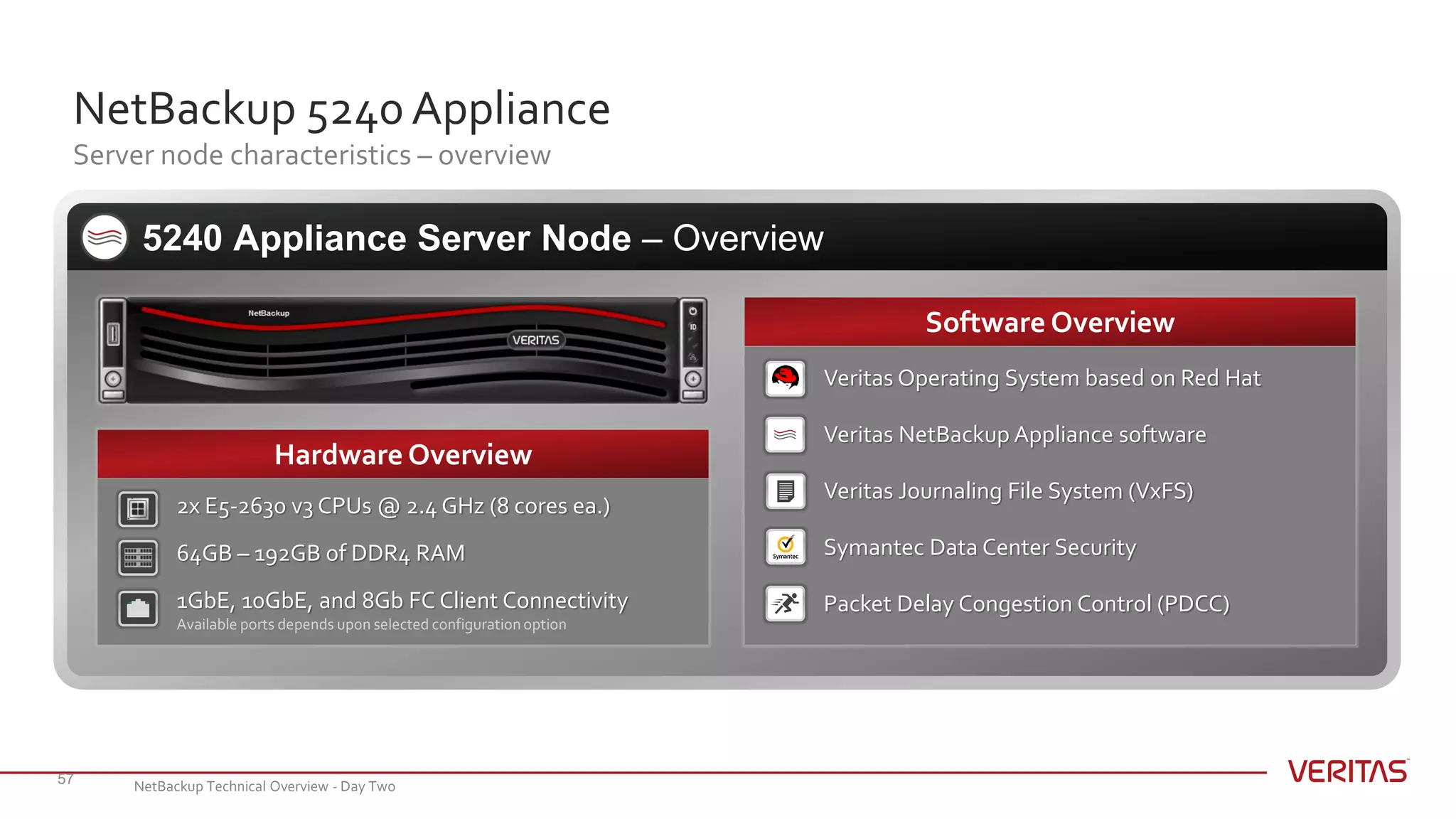Select subtitle Server node characteristics – overview

tap(312, 155)
